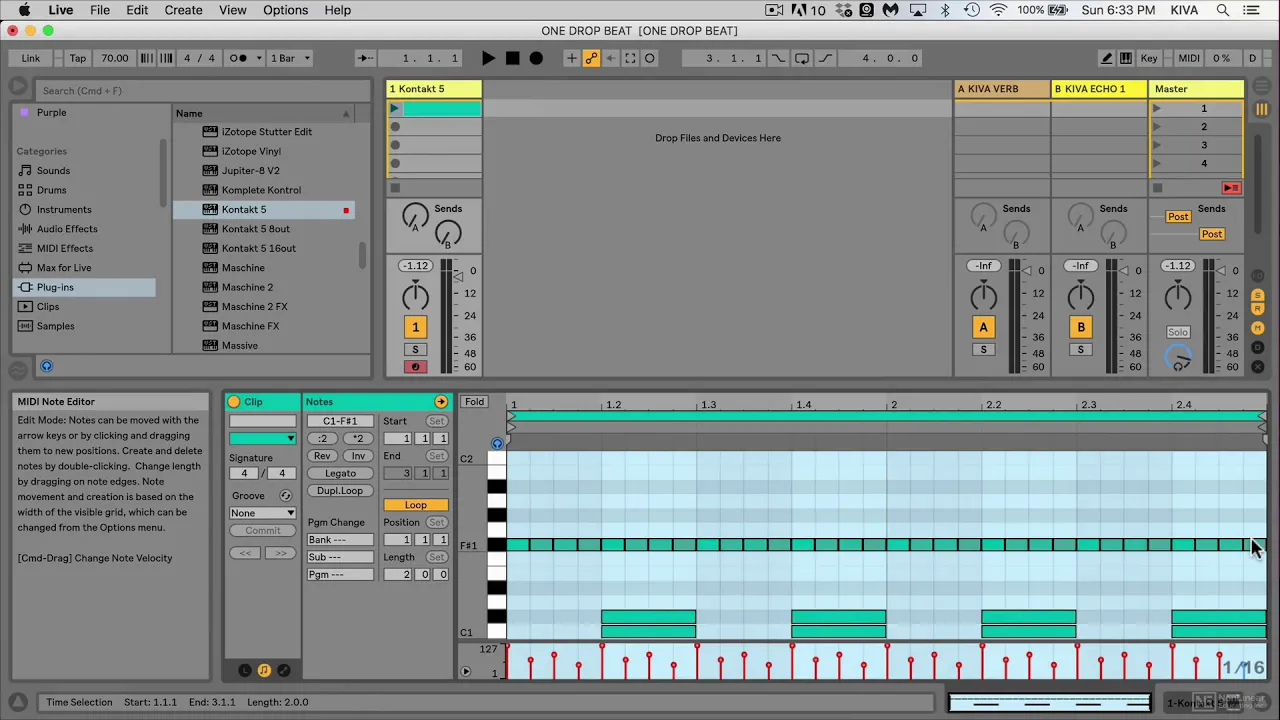Screen dimensions: 1280x720
Task: Open the File menu
Action: pos(100,10)
